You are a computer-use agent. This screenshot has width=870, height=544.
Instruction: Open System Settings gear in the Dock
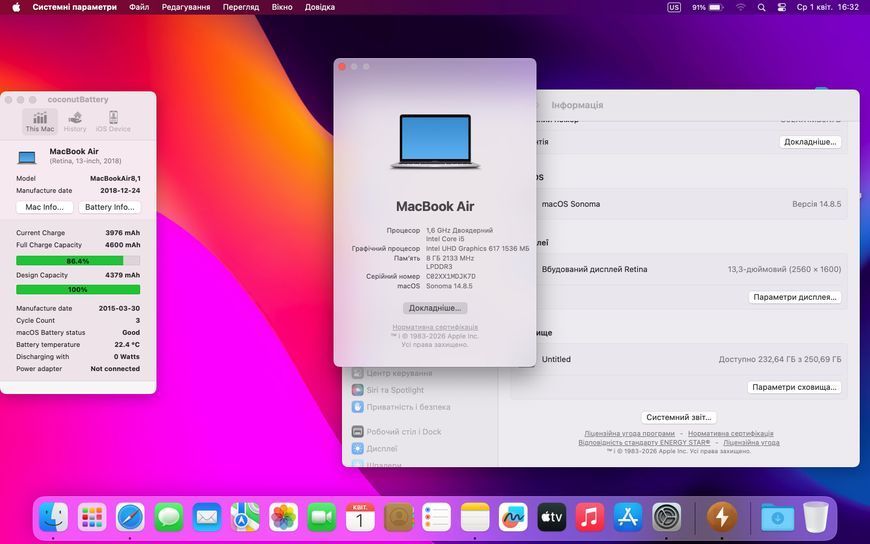[666, 518]
